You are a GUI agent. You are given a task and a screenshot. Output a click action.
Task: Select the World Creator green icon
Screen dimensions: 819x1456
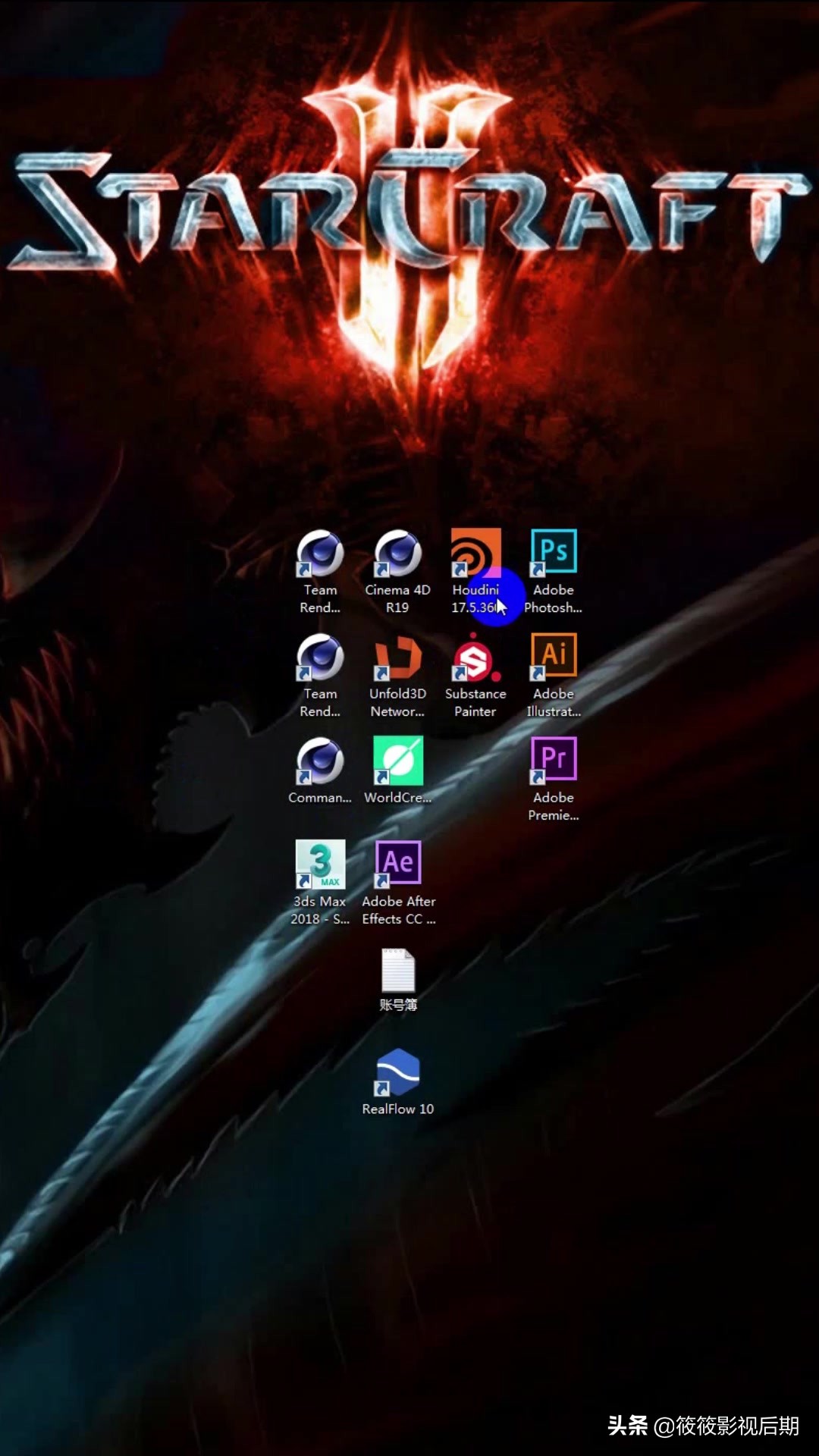(397, 761)
